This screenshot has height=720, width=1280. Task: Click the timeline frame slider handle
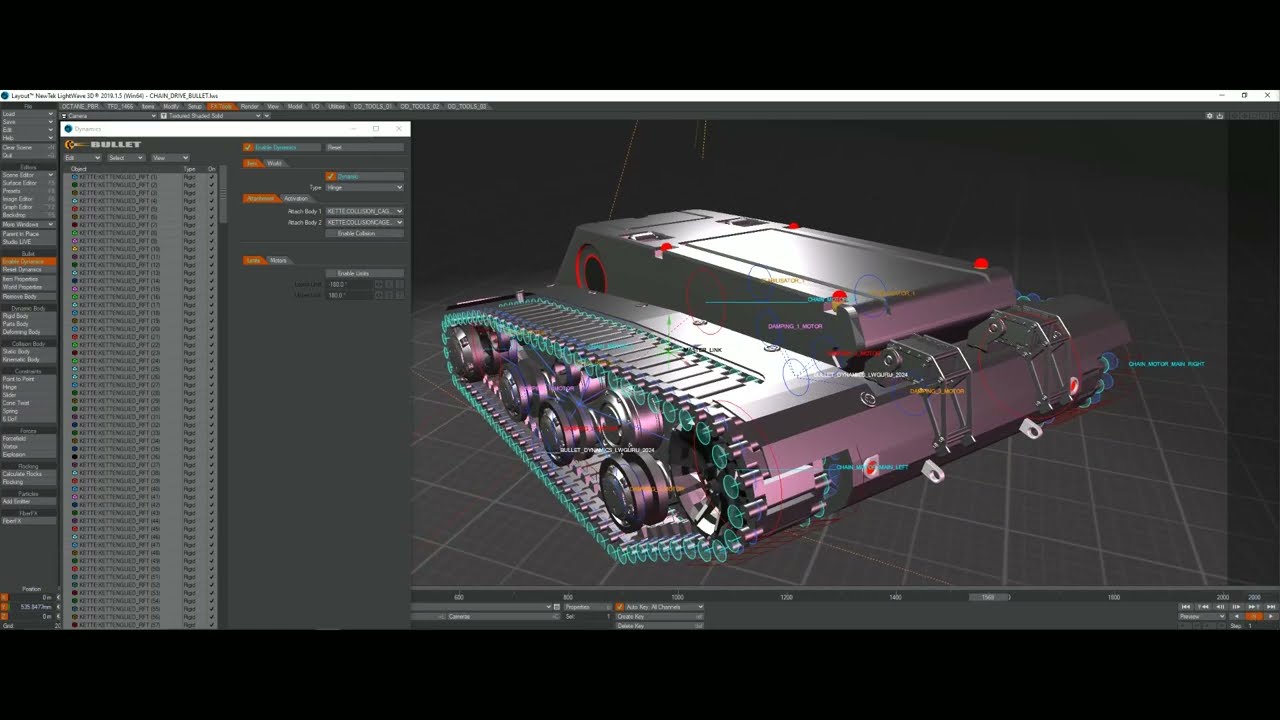988,597
